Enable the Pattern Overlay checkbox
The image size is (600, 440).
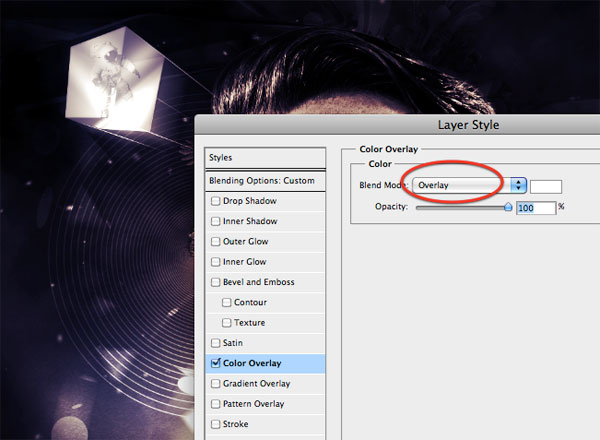(x=215, y=404)
